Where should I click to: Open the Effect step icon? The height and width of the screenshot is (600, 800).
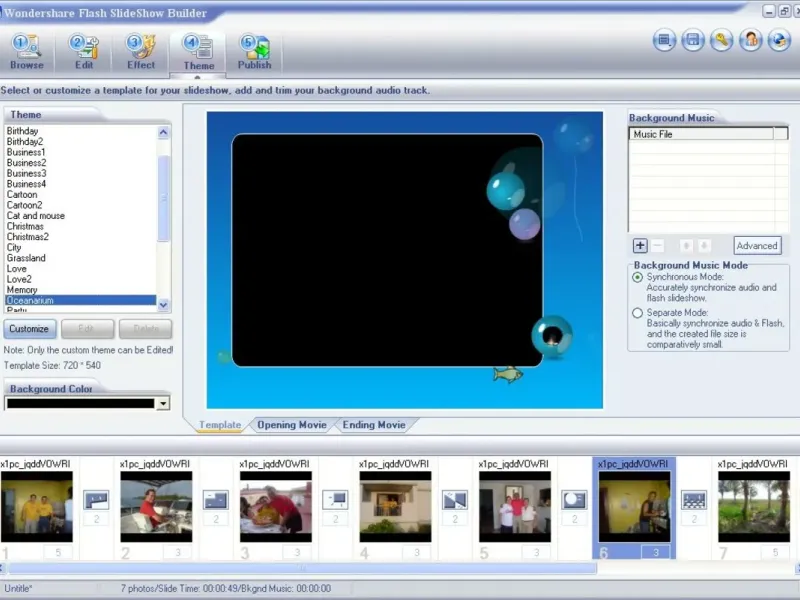141,50
